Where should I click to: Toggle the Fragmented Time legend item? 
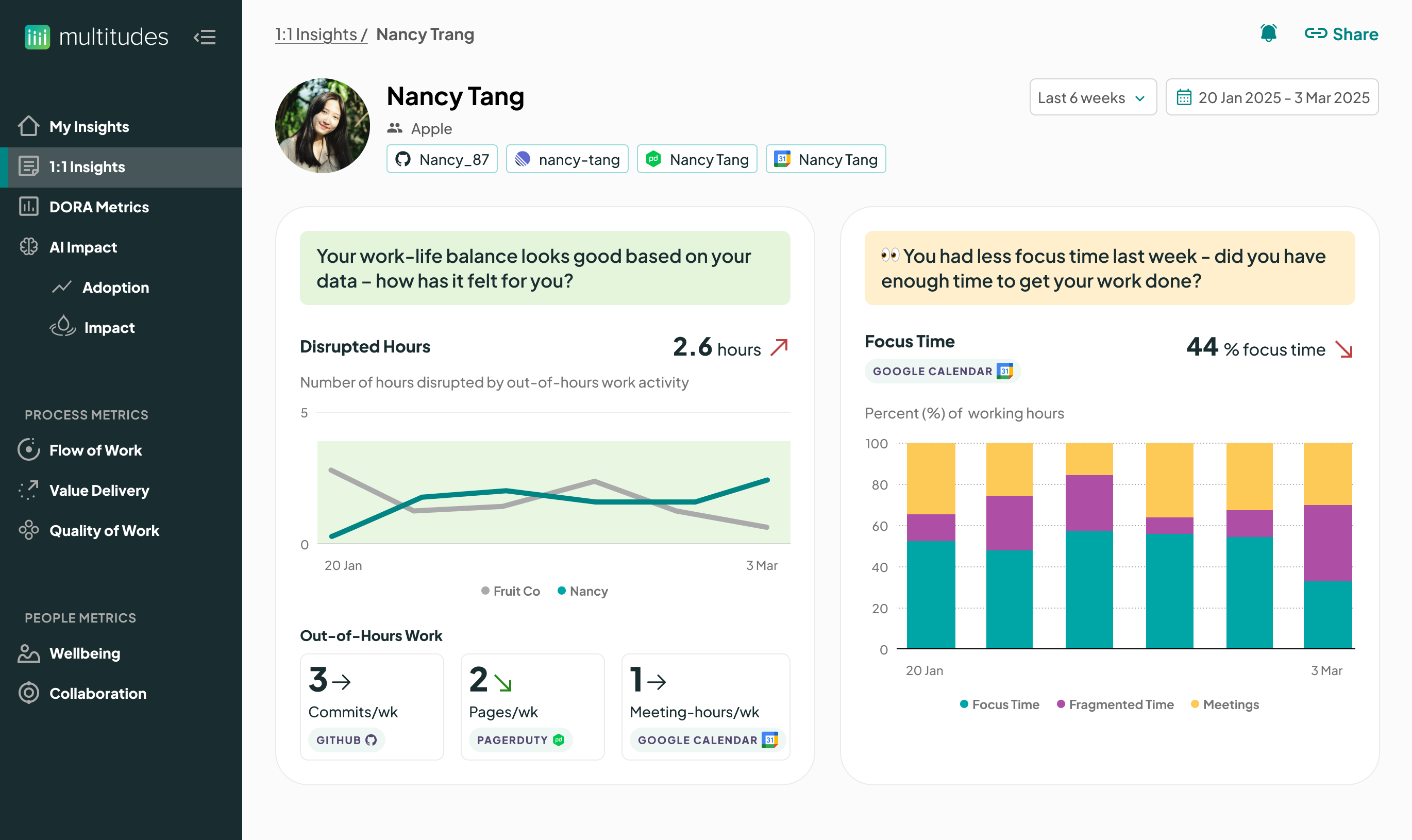(x=1116, y=704)
